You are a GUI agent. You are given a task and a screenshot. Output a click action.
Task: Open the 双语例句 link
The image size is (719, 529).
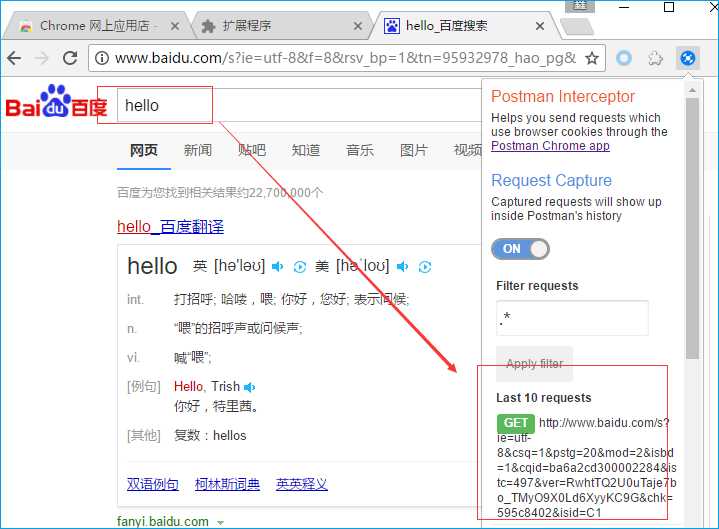click(x=153, y=484)
